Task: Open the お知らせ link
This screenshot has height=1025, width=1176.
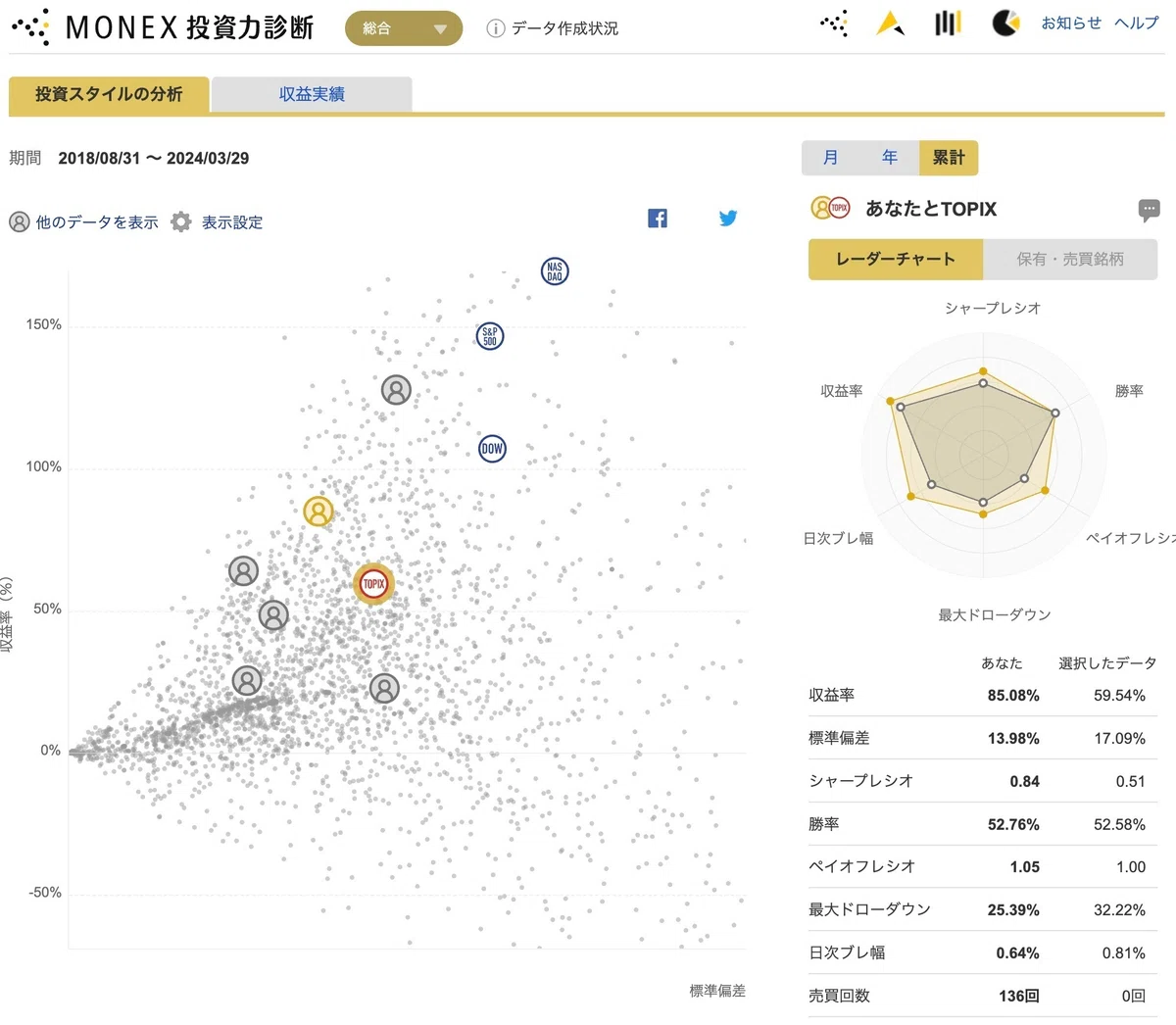Action: [x=1071, y=23]
